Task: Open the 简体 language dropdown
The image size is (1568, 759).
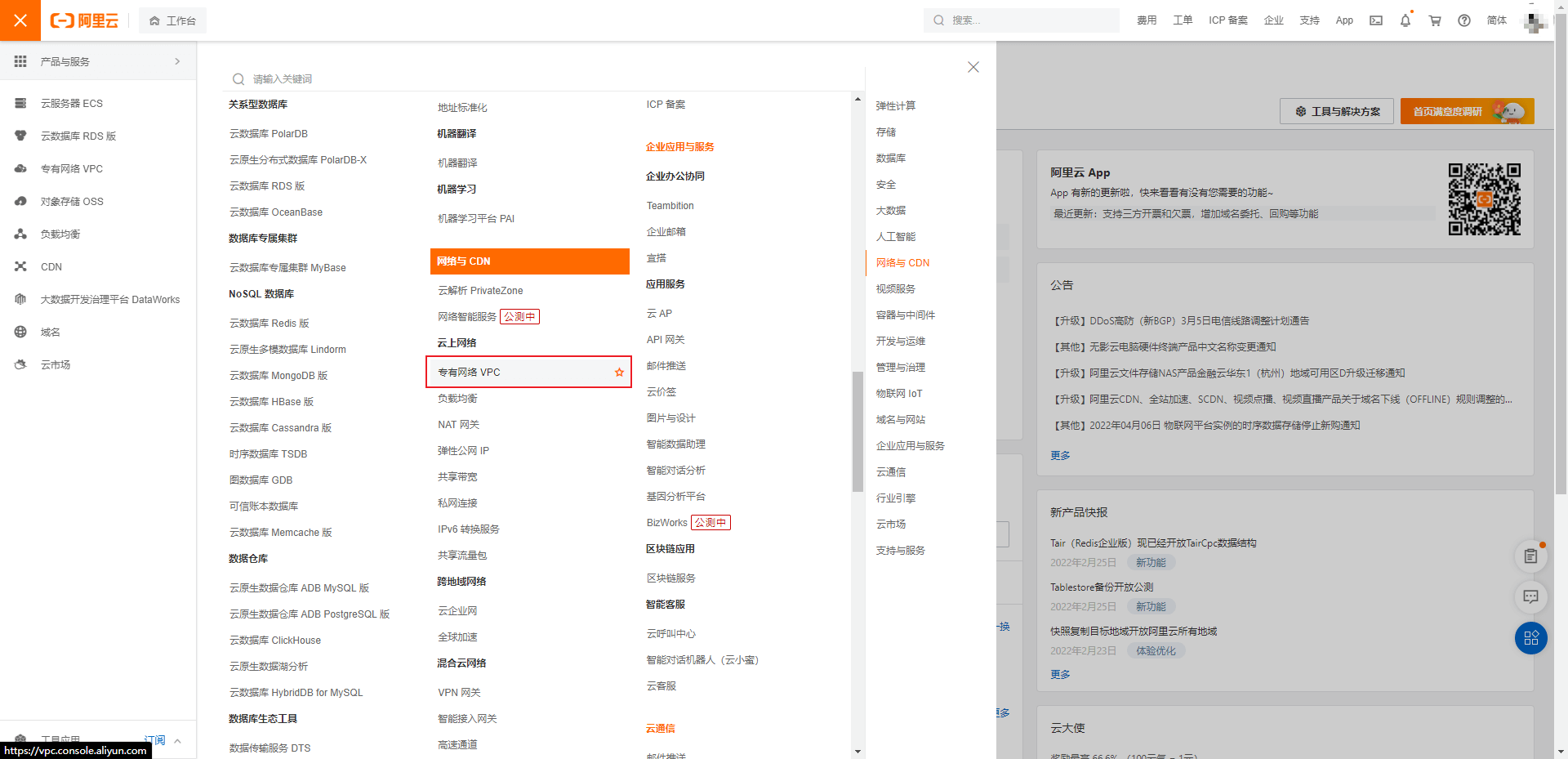Action: coord(1497,20)
